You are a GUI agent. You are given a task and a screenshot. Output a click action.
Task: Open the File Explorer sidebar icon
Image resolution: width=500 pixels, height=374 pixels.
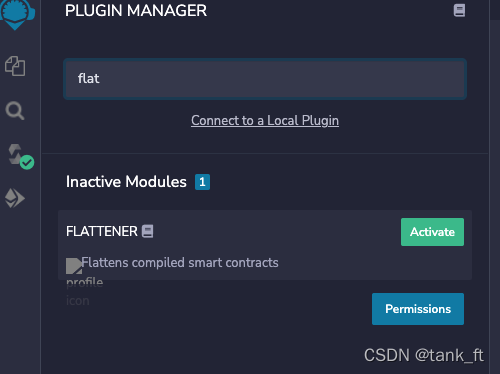coord(15,66)
